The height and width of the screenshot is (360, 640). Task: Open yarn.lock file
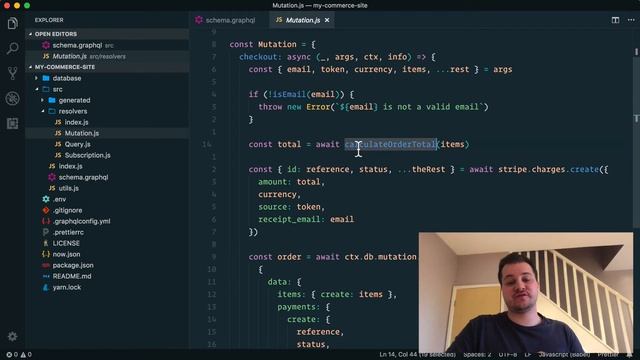(x=67, y=287)
